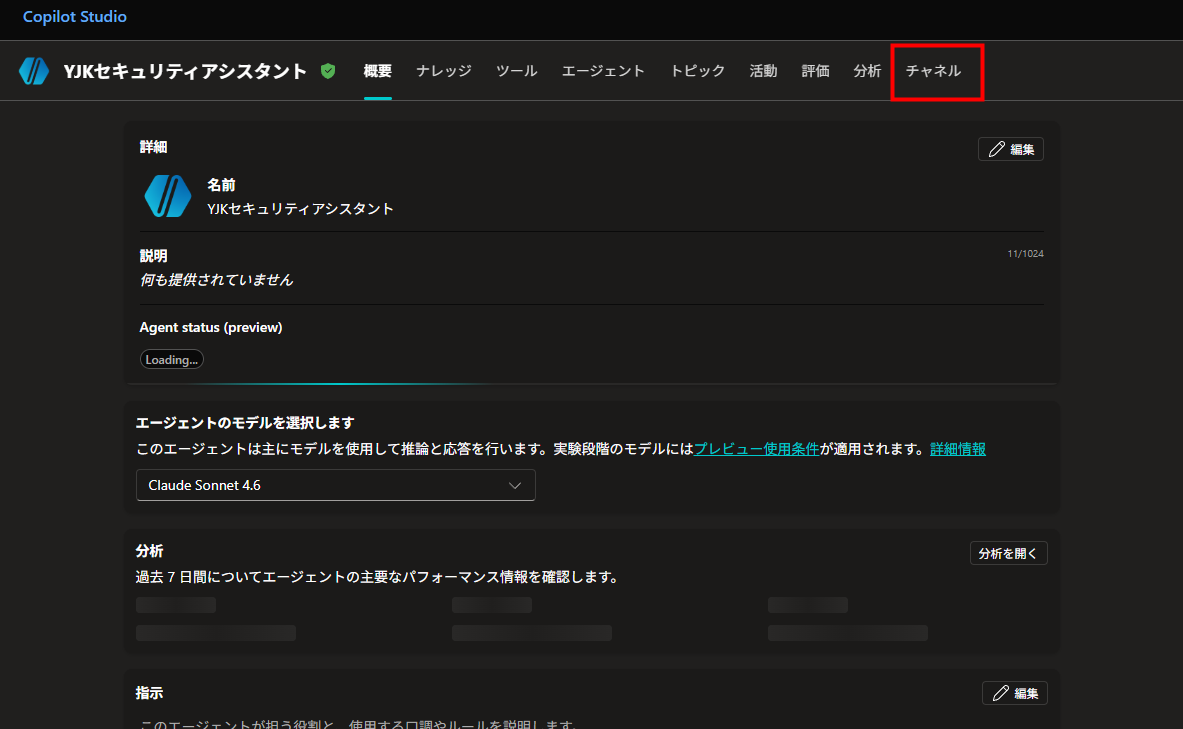Click the agent logo icon in header

coord(34,71)
